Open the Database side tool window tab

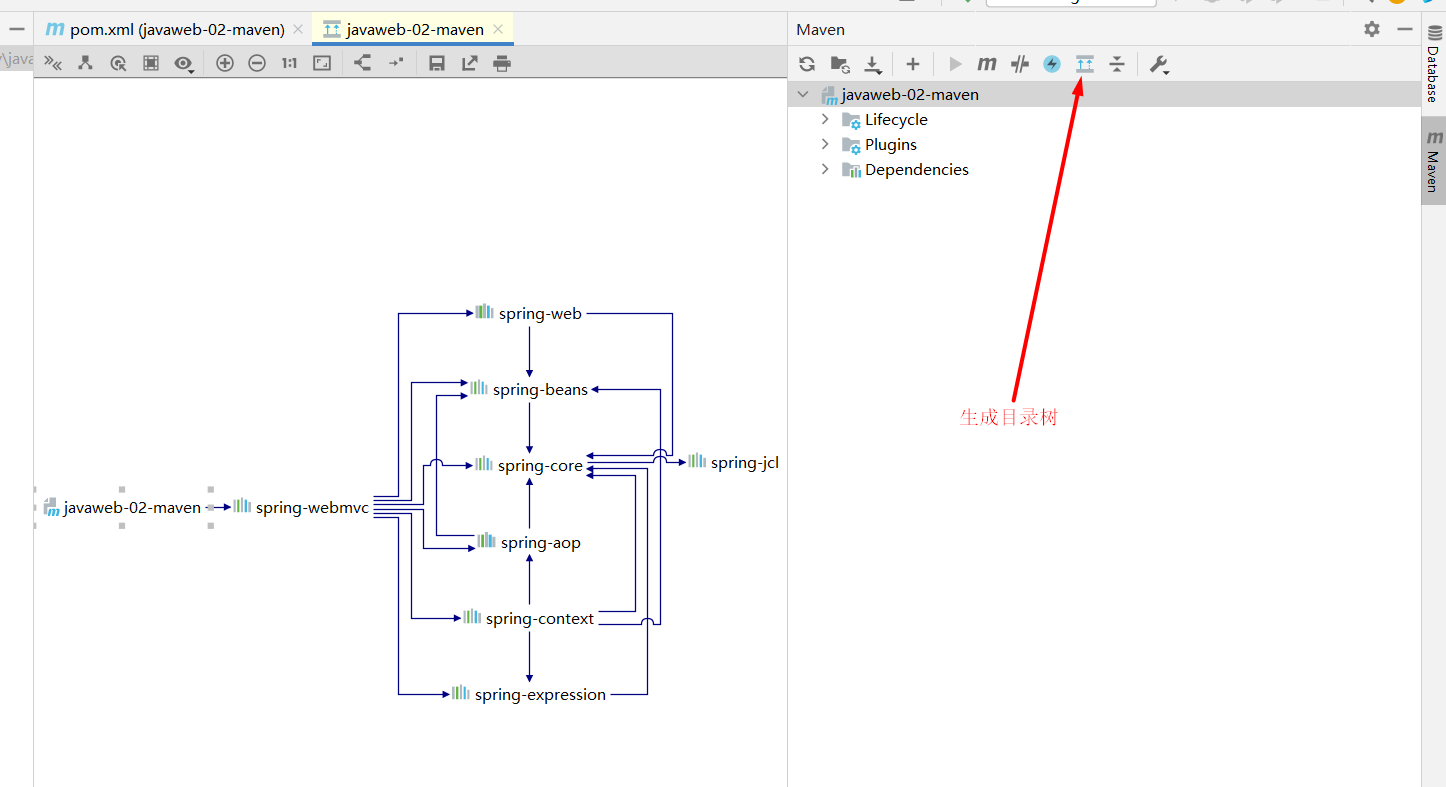pyautogui.click(x=1434, y=65)
